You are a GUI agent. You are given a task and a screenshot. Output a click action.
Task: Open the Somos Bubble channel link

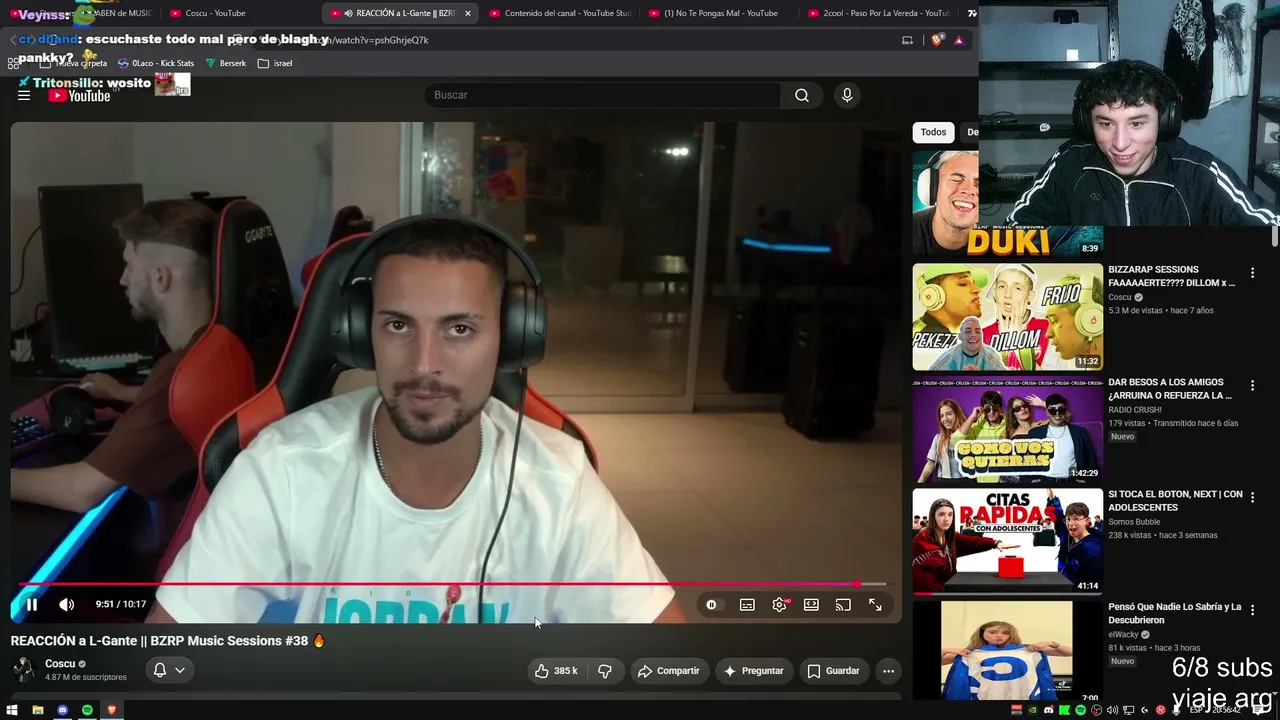click(x=1134, y=522)
